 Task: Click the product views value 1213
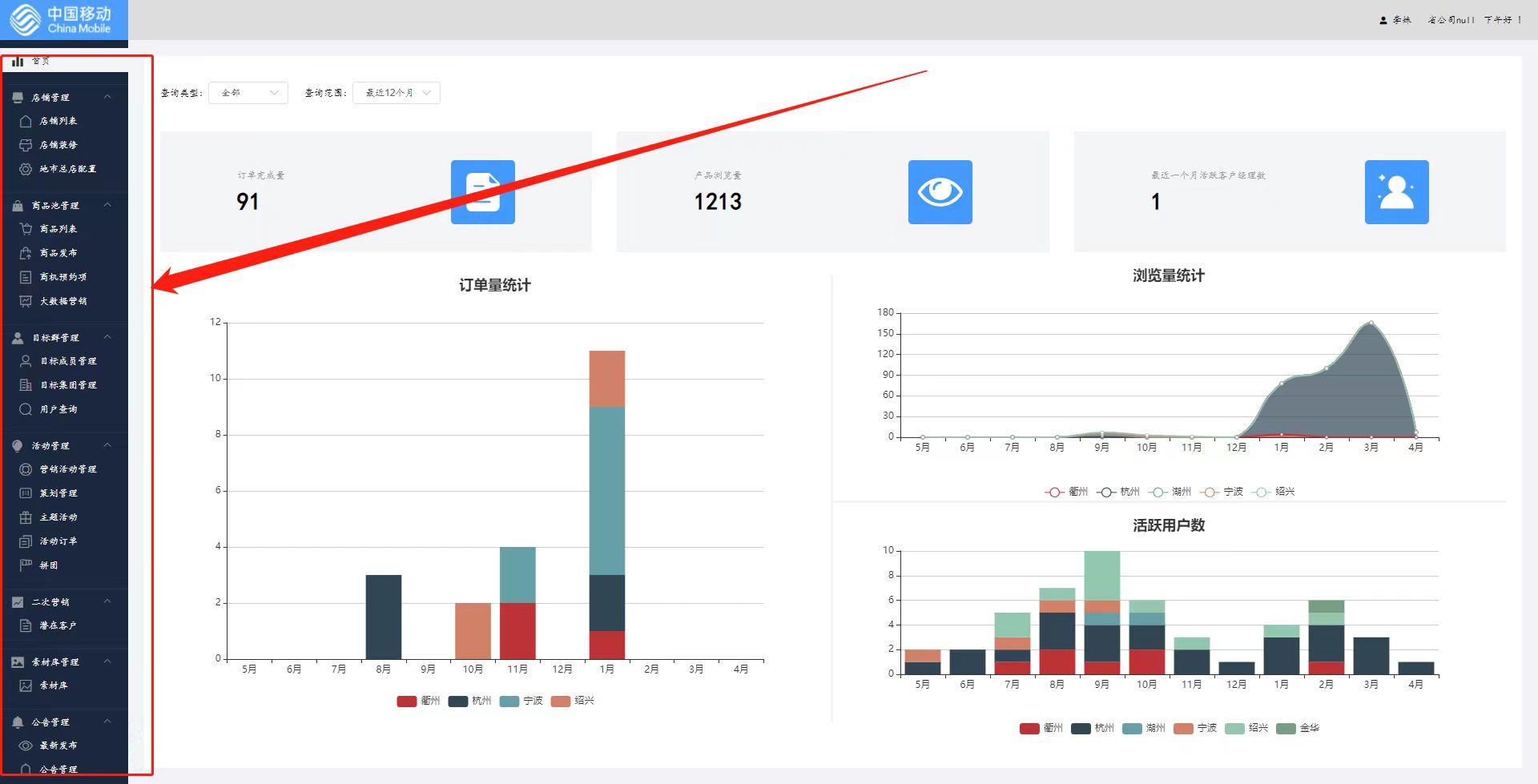point(718,202)
